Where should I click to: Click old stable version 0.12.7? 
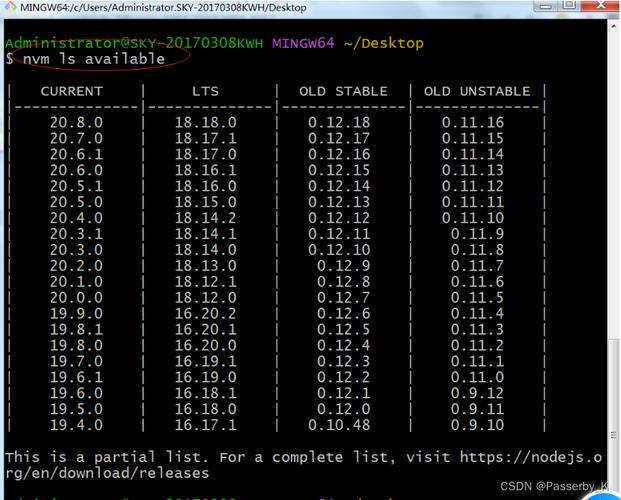click(344, 298)
